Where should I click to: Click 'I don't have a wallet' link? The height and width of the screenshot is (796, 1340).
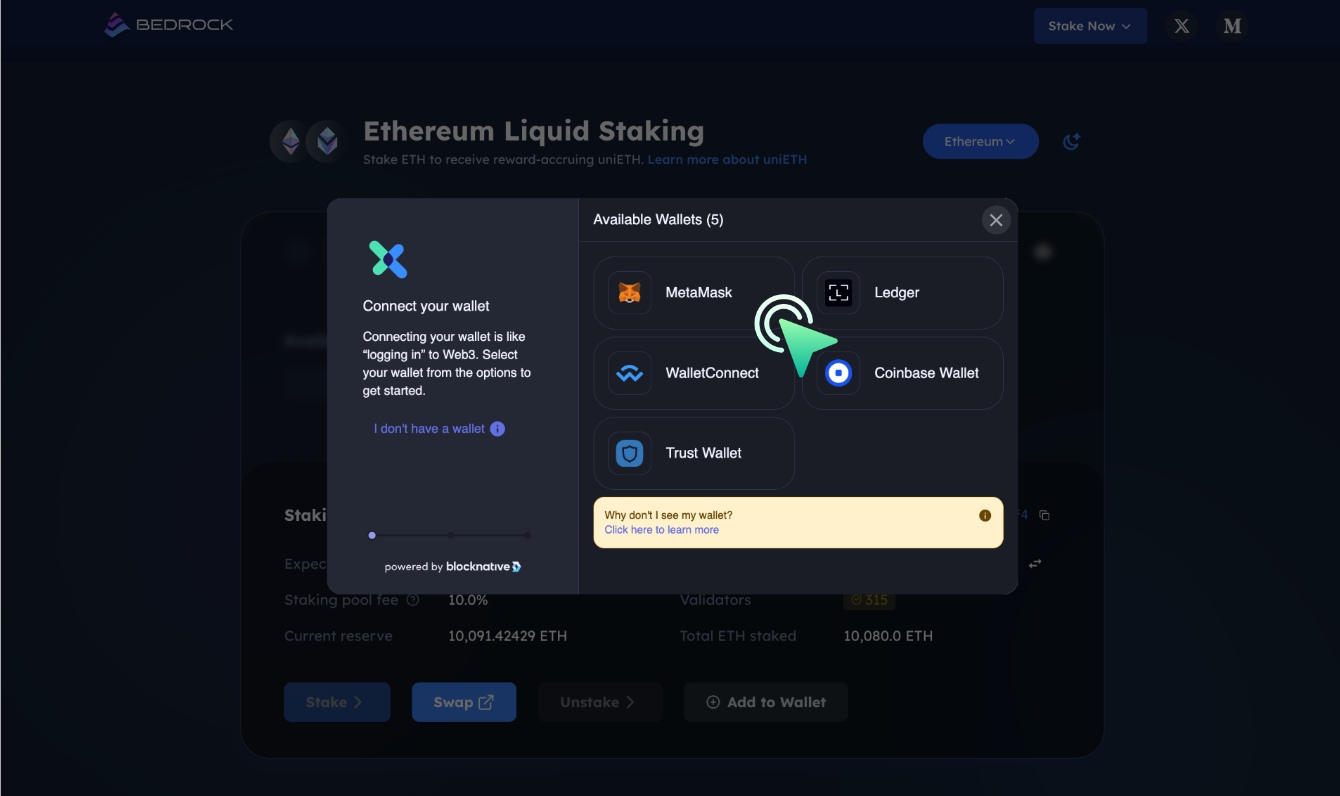pos(429,429)
